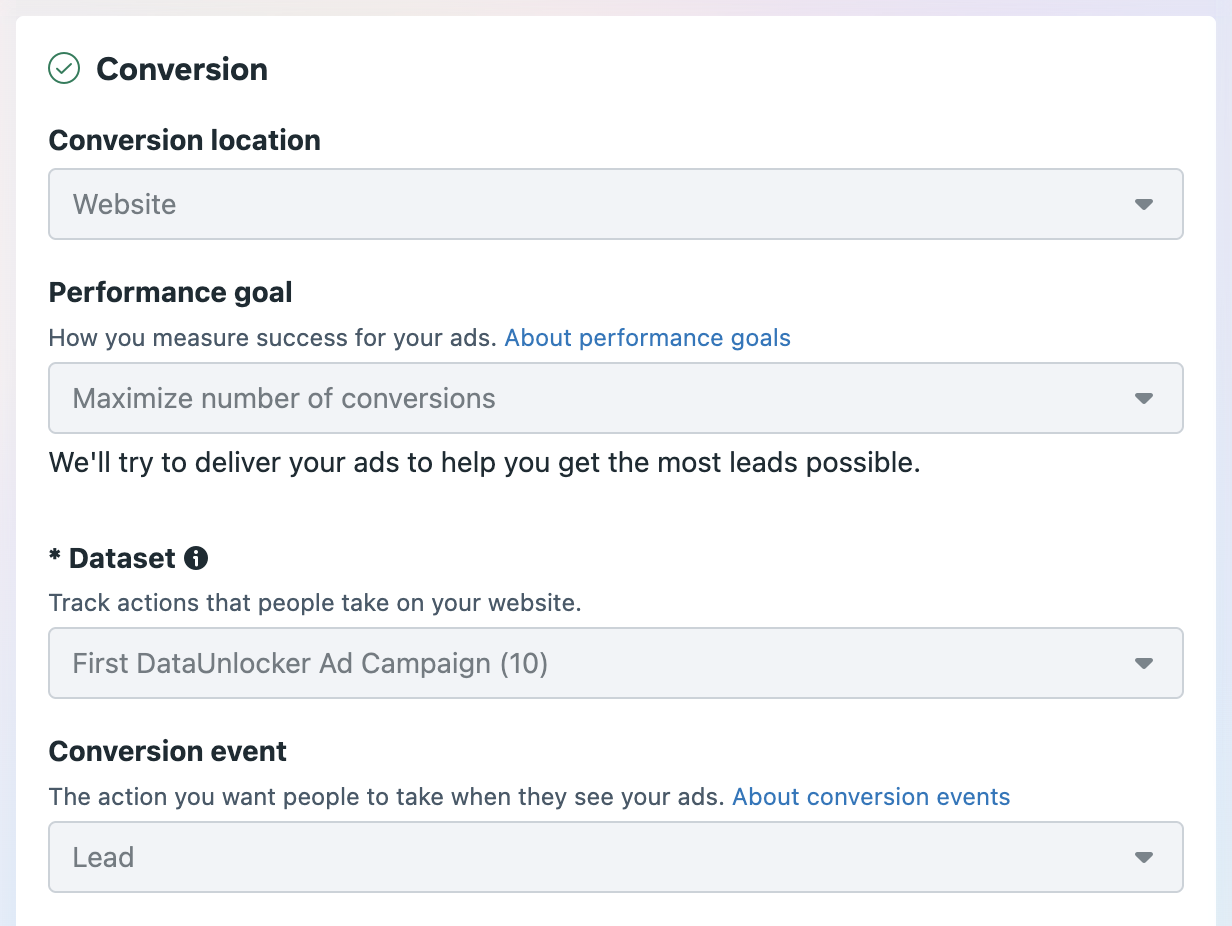Viewport: 1232px width, 926px height.
Task: Open the First DataUnlocker Ad Campaign dropdown
Action: pos(600,663)
